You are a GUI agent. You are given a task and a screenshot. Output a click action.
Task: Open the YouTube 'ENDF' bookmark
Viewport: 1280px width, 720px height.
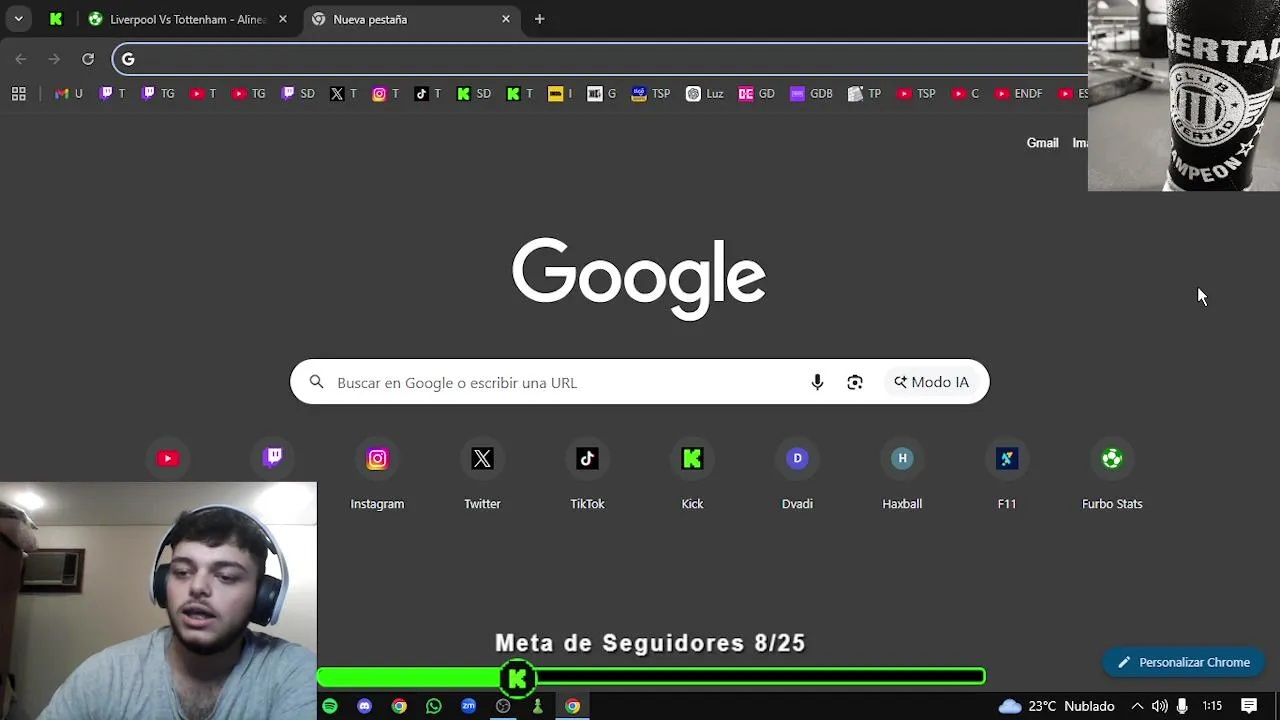click(x=1018, y=93)
